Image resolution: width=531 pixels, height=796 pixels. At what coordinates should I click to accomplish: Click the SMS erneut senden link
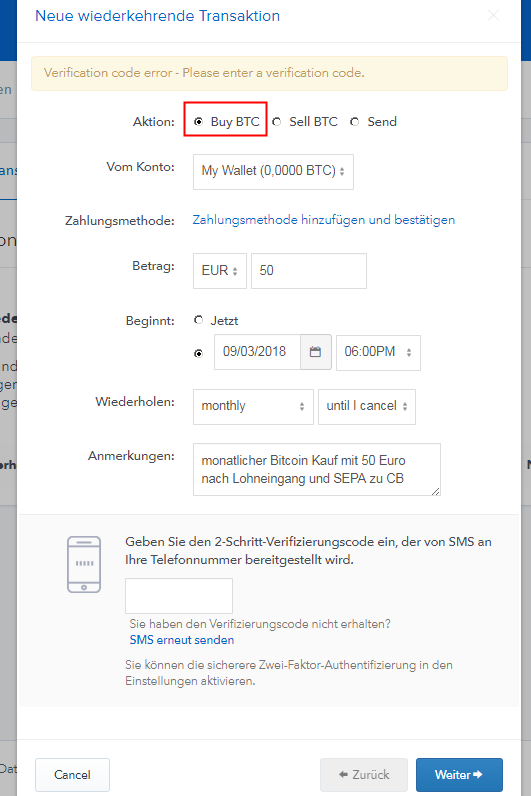182,640
